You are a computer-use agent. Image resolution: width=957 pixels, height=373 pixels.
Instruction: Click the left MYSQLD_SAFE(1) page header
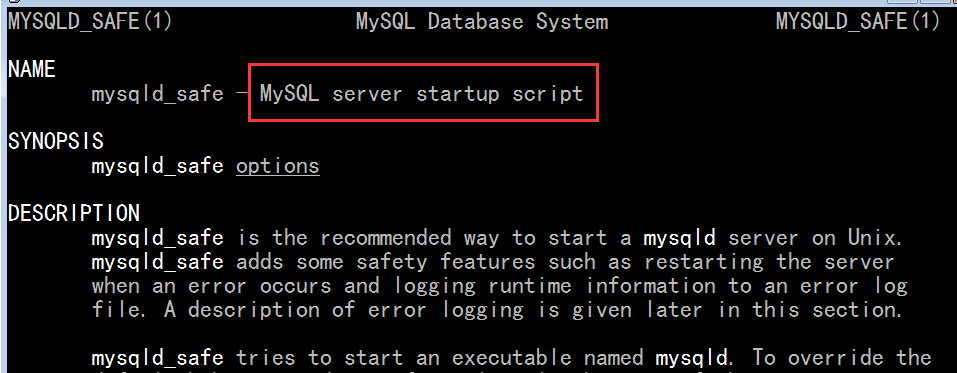(x=90, y=22)
